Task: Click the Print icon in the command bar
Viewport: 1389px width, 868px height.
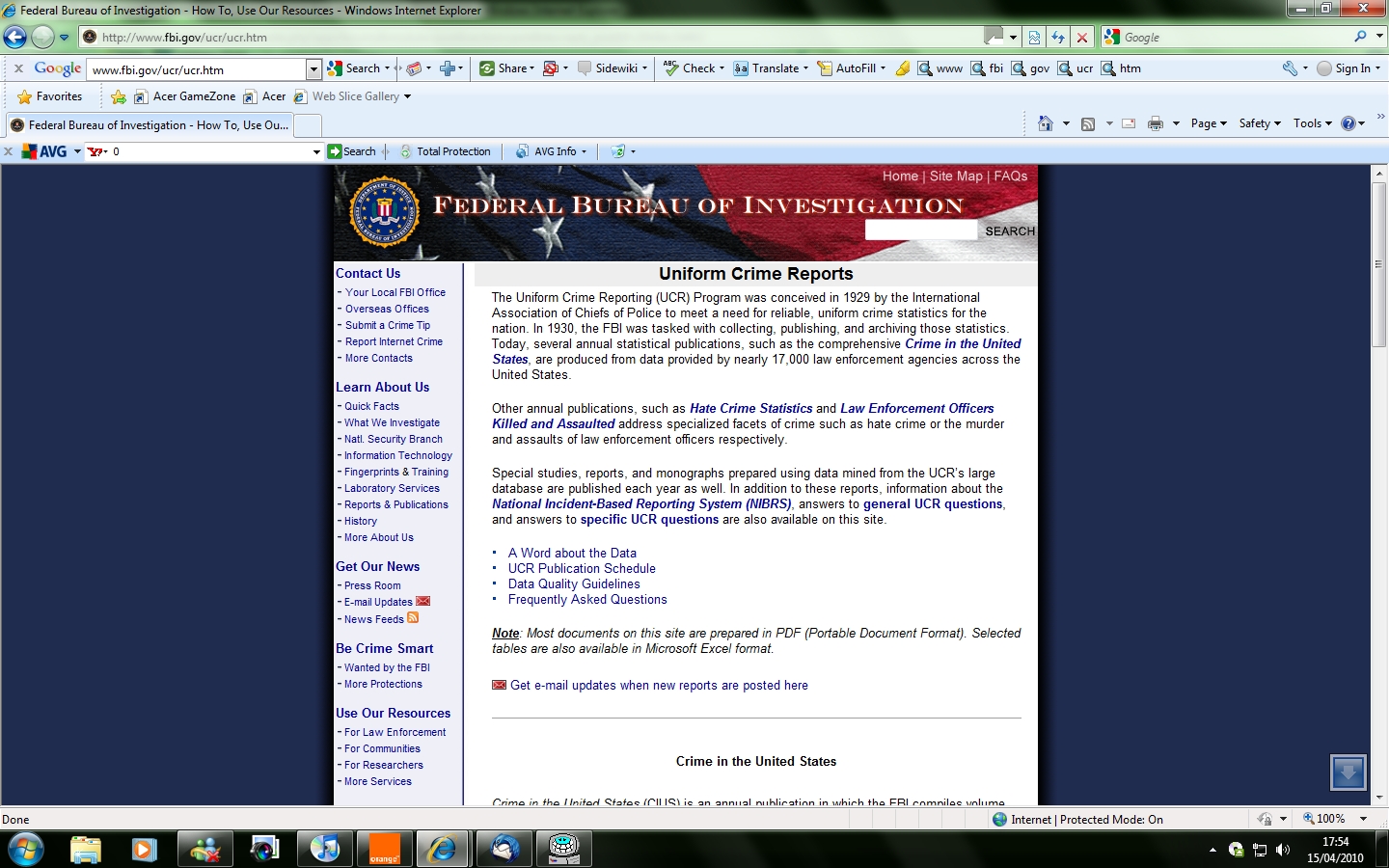Action: coord(1156,123)
